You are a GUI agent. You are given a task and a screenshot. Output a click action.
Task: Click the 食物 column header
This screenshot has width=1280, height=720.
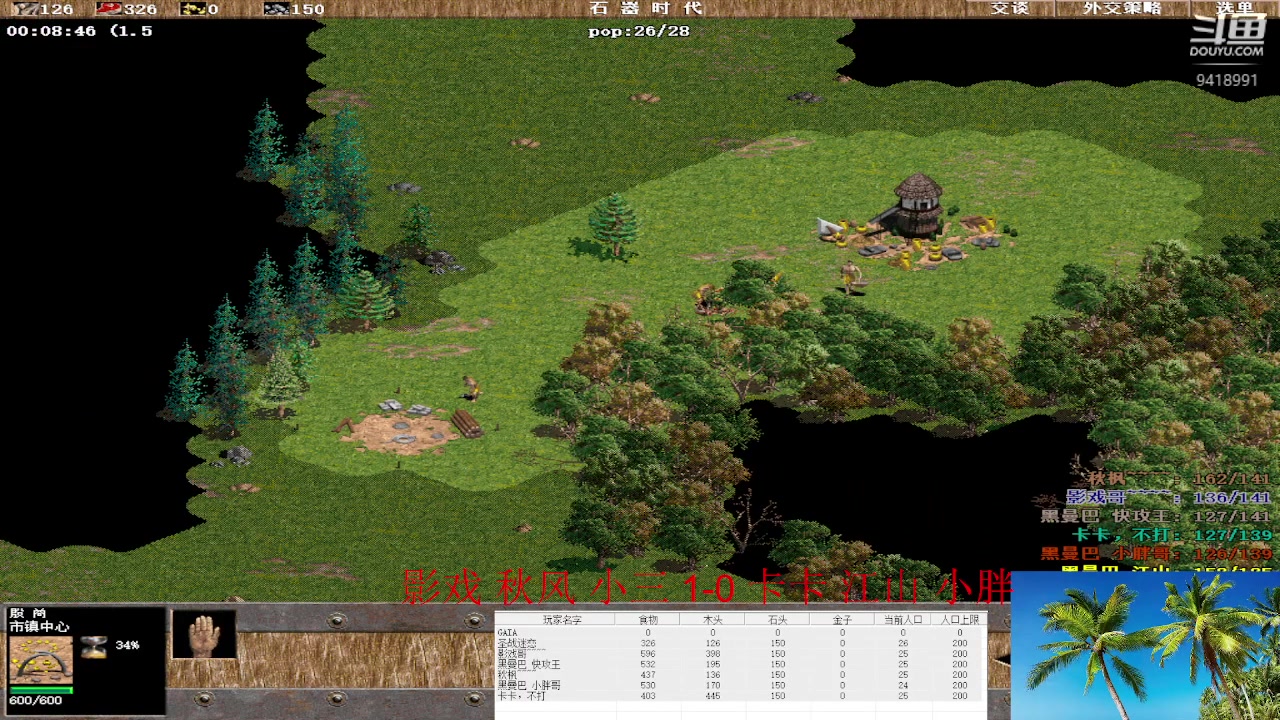648,620
